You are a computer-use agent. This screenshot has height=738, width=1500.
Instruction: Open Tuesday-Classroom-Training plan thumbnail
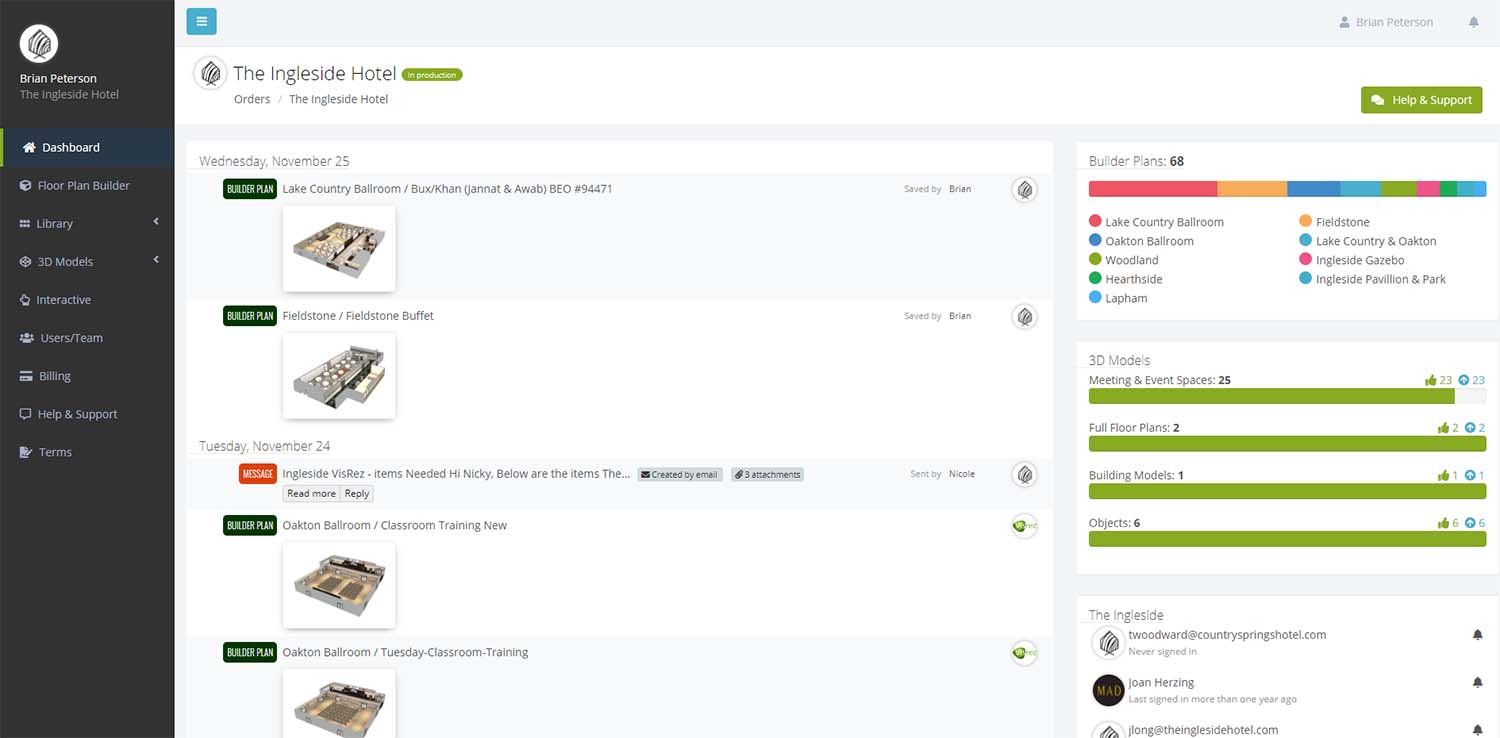point(339,703)
